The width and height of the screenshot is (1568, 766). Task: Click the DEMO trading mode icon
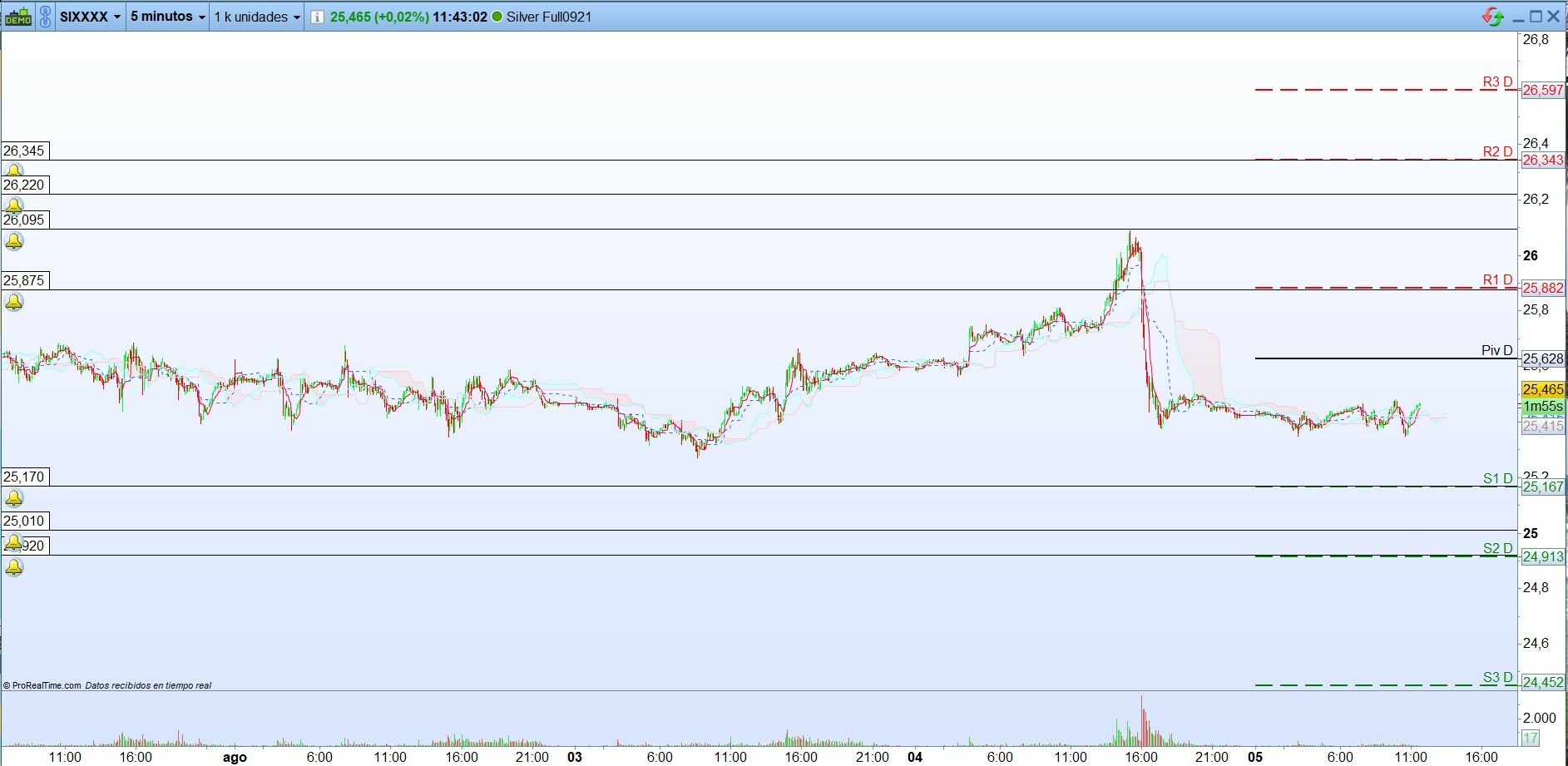click(x=18, y=17)
